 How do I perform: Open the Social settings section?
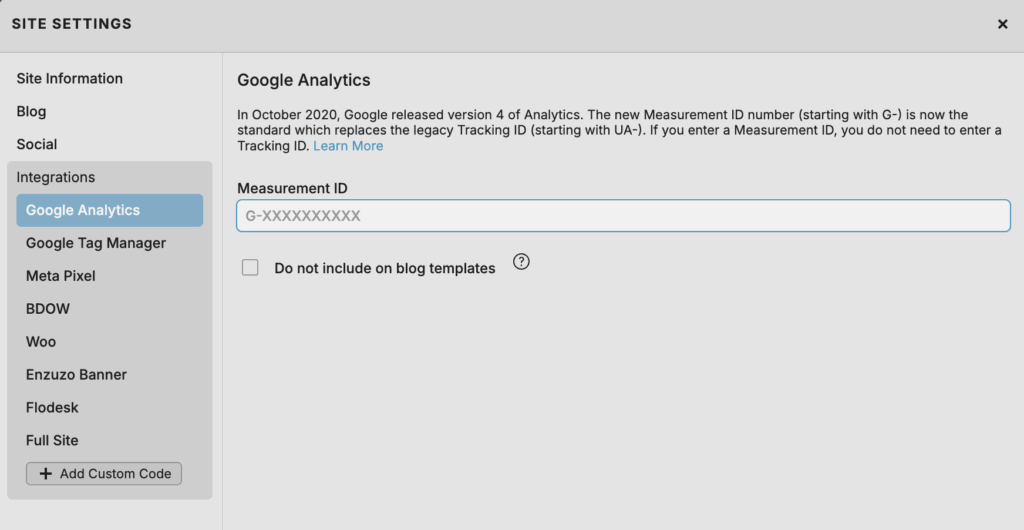[x=36, y=144]
